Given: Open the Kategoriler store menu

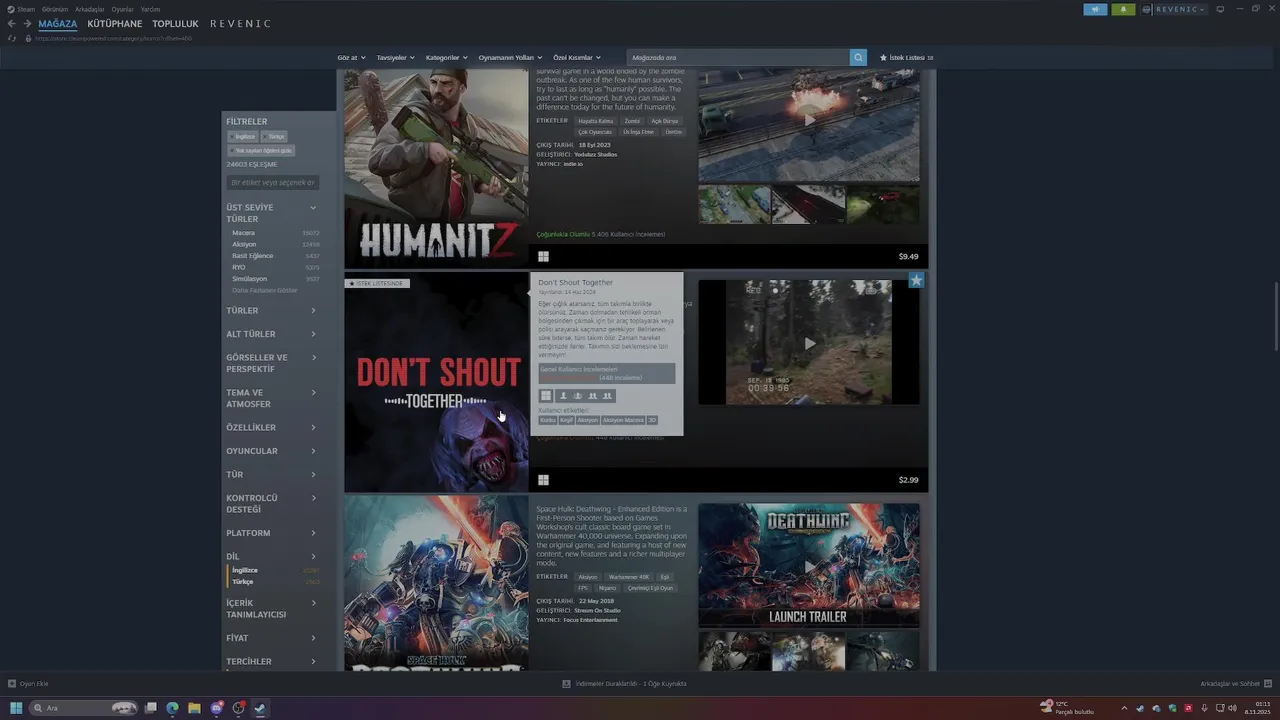Looking at the screenshot, I should pos(446,58).
